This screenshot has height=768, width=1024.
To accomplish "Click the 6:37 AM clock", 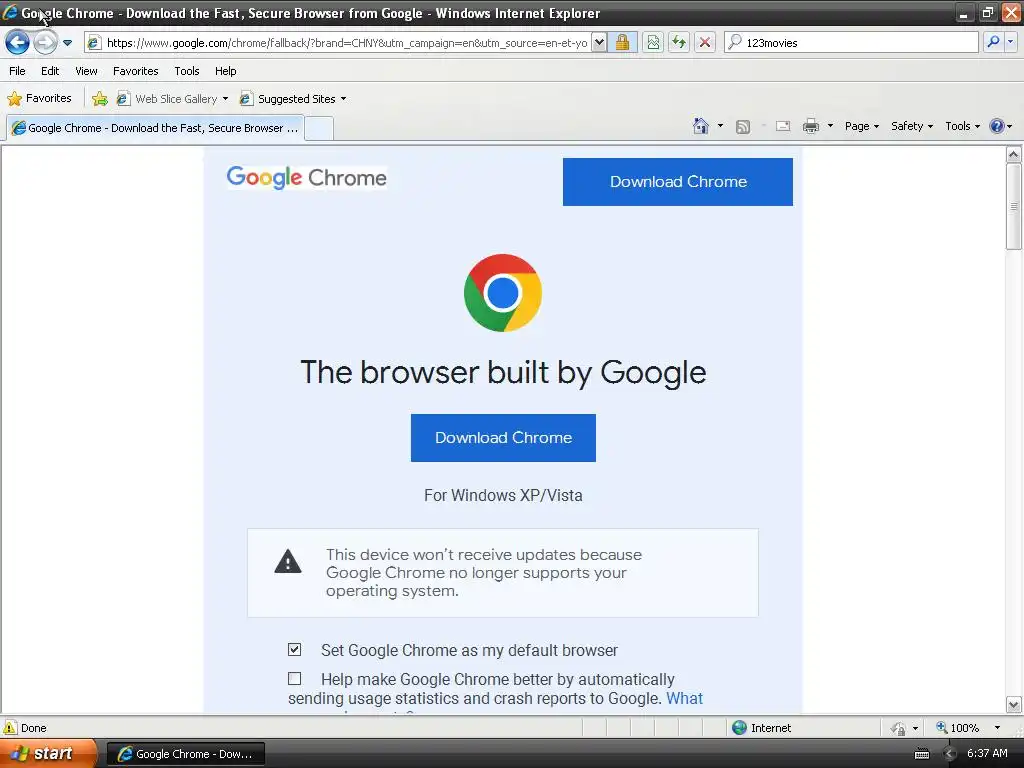I will click(987, 753).
